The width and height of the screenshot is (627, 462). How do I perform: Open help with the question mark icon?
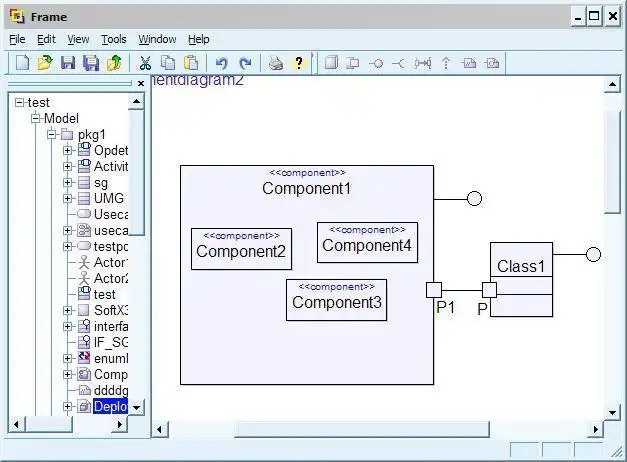298,63
